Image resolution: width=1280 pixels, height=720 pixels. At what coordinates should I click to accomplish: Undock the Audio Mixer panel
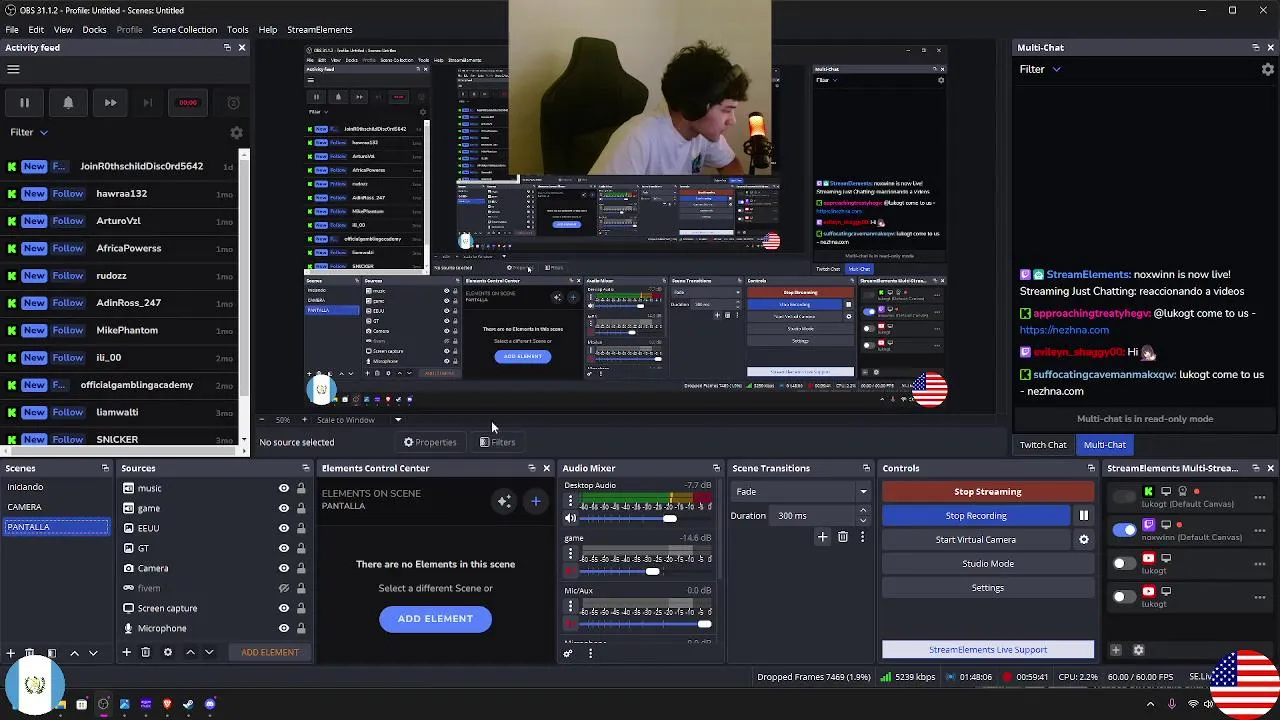point(716,468)
